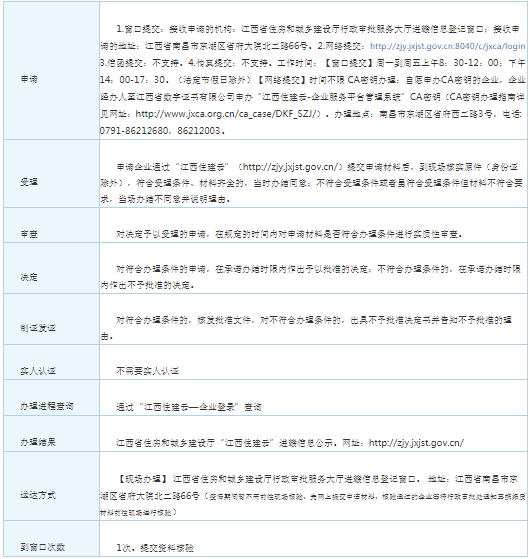Open the zjy.jxjst.gov.cn:8040 login link

447,46
